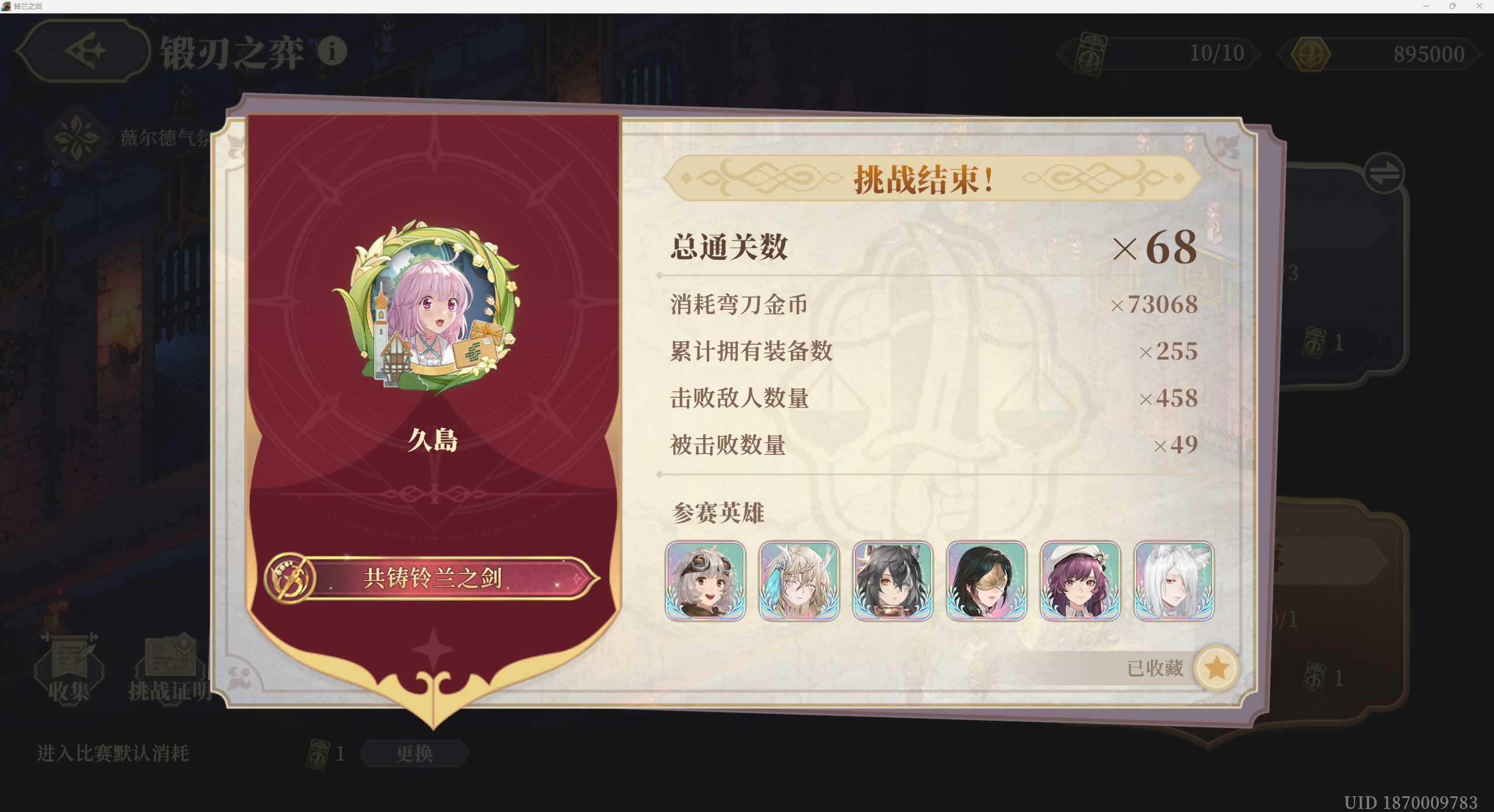Open the 挑战证明 challenge proof icon
The height and width of the screenshot is (812, 1494).
click(x=170, y=668)
